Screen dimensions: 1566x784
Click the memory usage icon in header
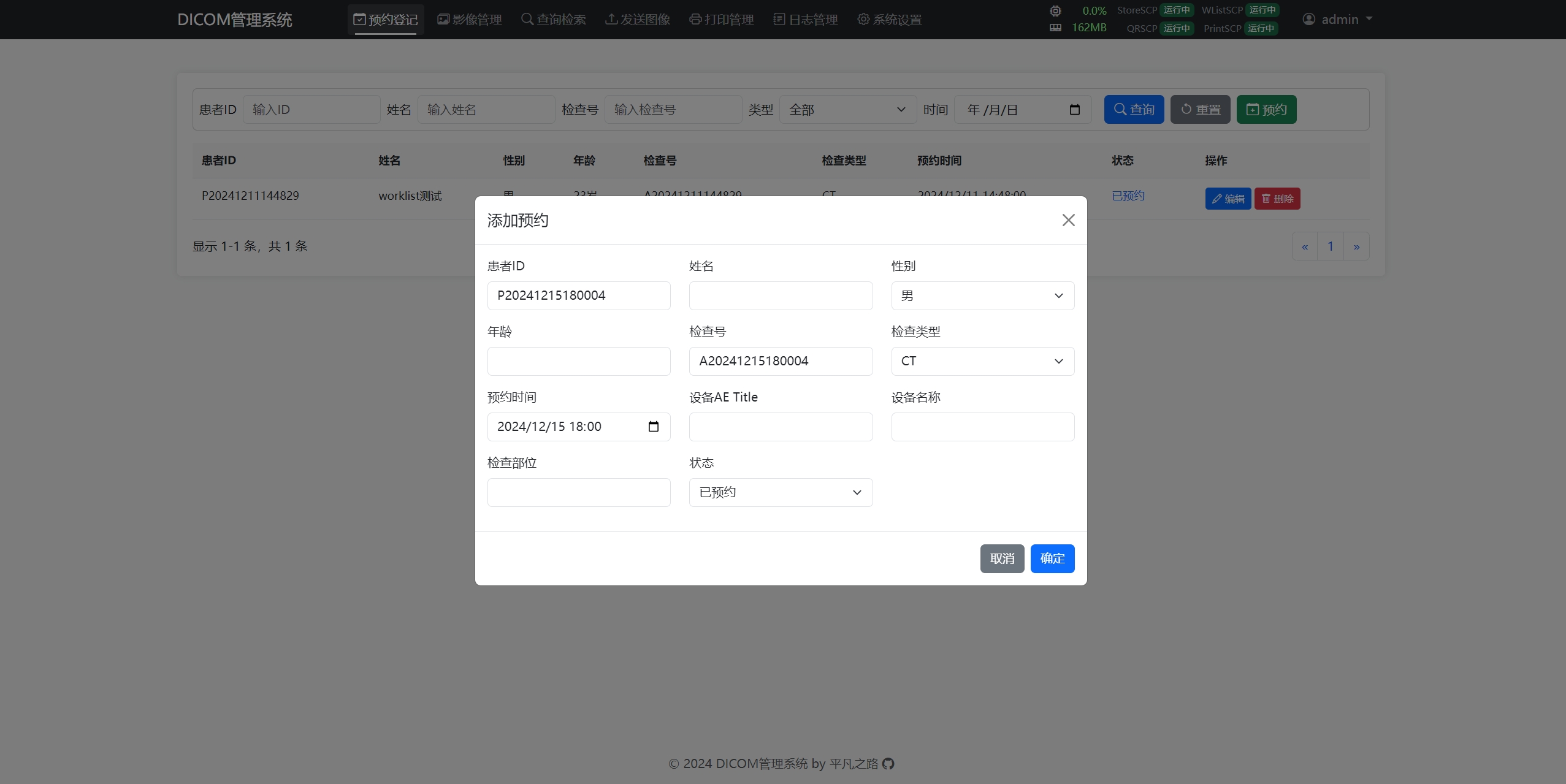[1055, 28]
